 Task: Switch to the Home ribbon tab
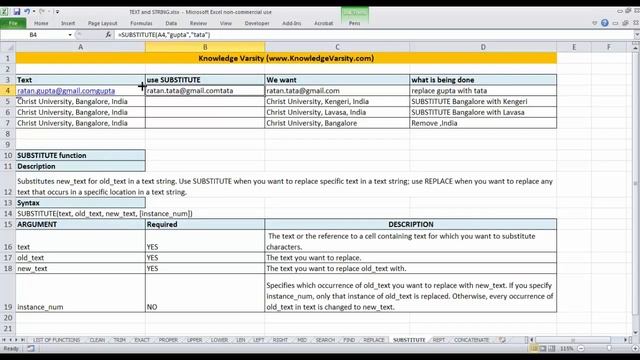point(41,23)
